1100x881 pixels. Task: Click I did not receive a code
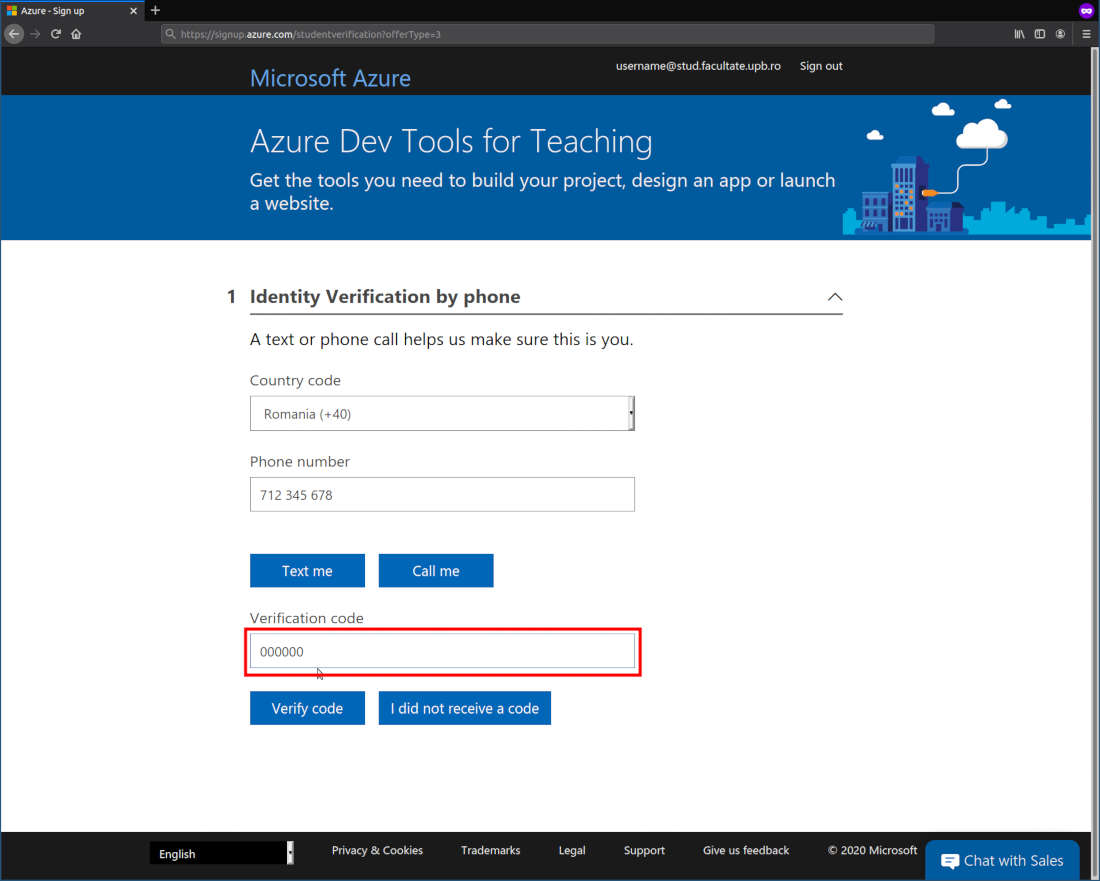(x=464, y=707)
